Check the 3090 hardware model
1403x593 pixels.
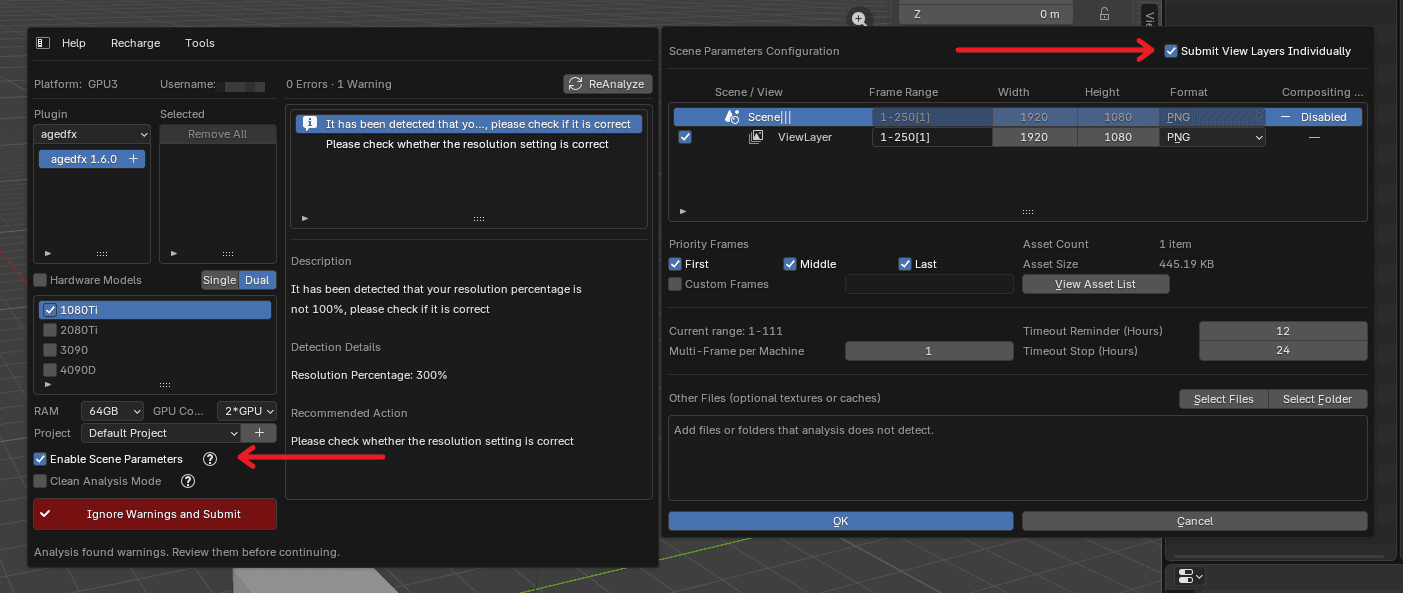click(50, 350)
